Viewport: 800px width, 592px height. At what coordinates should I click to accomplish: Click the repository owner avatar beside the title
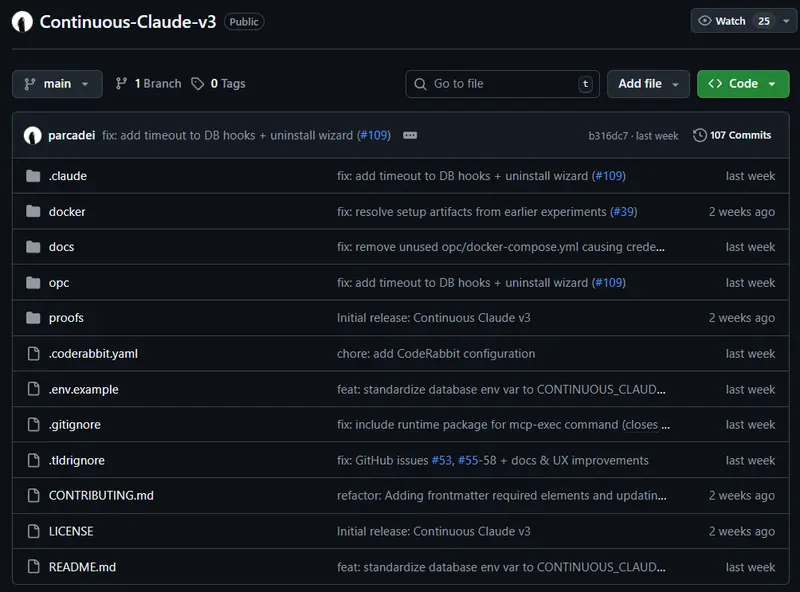(x=23, y=21)
